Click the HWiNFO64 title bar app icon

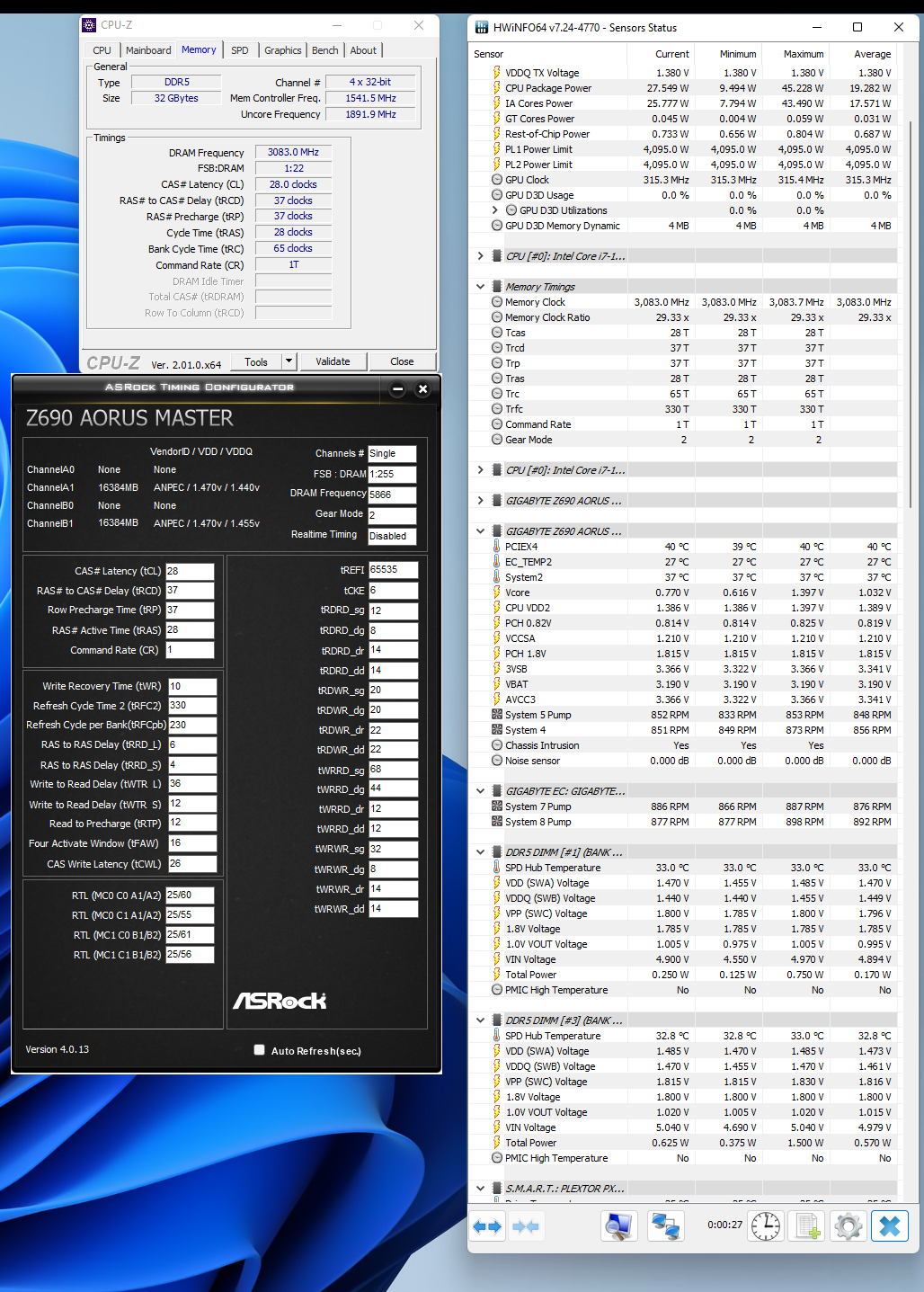click(482, 27)
